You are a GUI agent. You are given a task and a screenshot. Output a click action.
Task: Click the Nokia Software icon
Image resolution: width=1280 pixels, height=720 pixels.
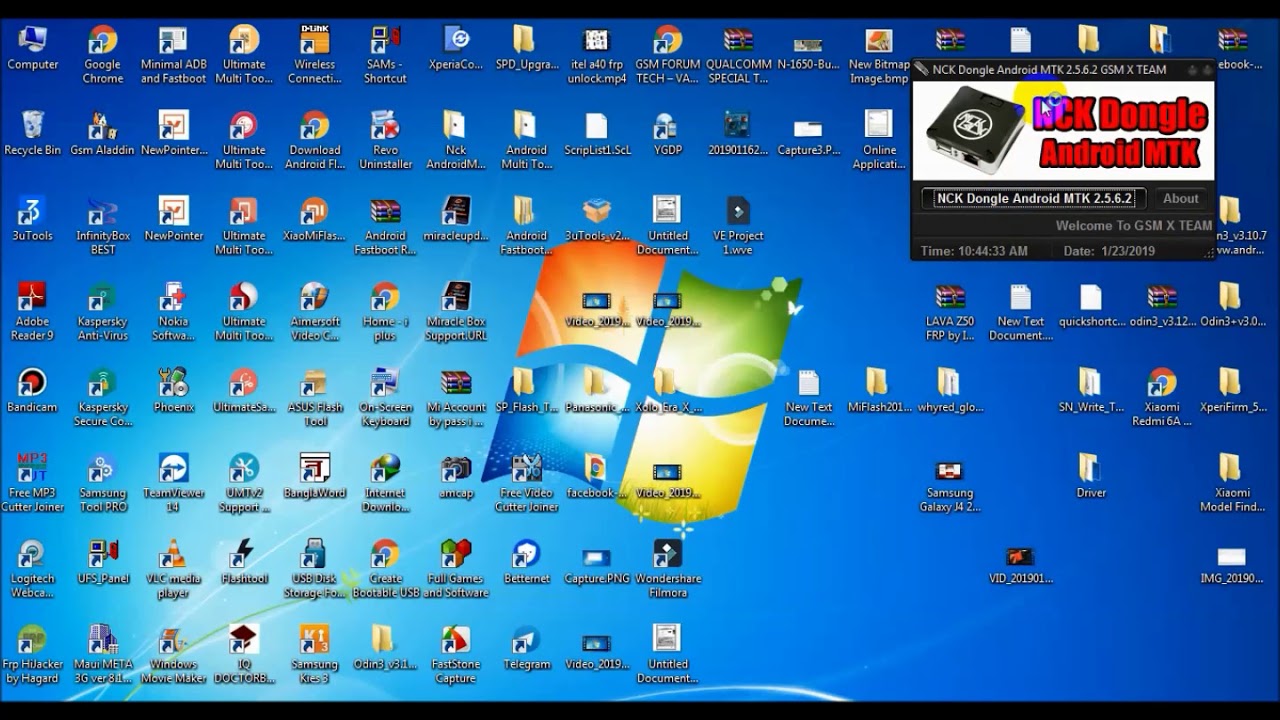[174, 312]
